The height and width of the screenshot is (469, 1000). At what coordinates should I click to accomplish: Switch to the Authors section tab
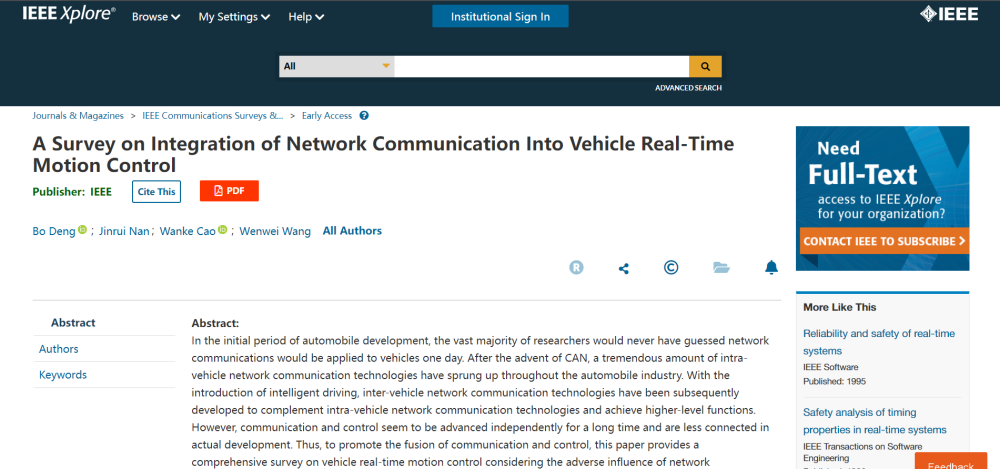pyautogui.click(x=59, y=349)
